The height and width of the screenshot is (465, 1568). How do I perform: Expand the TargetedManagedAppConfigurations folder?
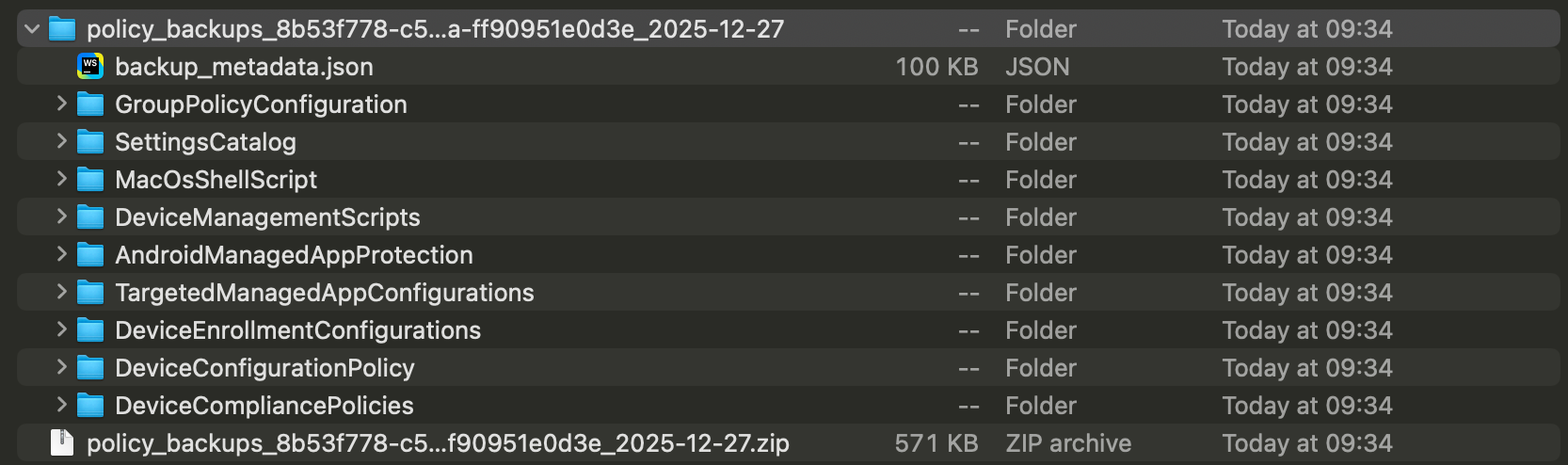61,292
